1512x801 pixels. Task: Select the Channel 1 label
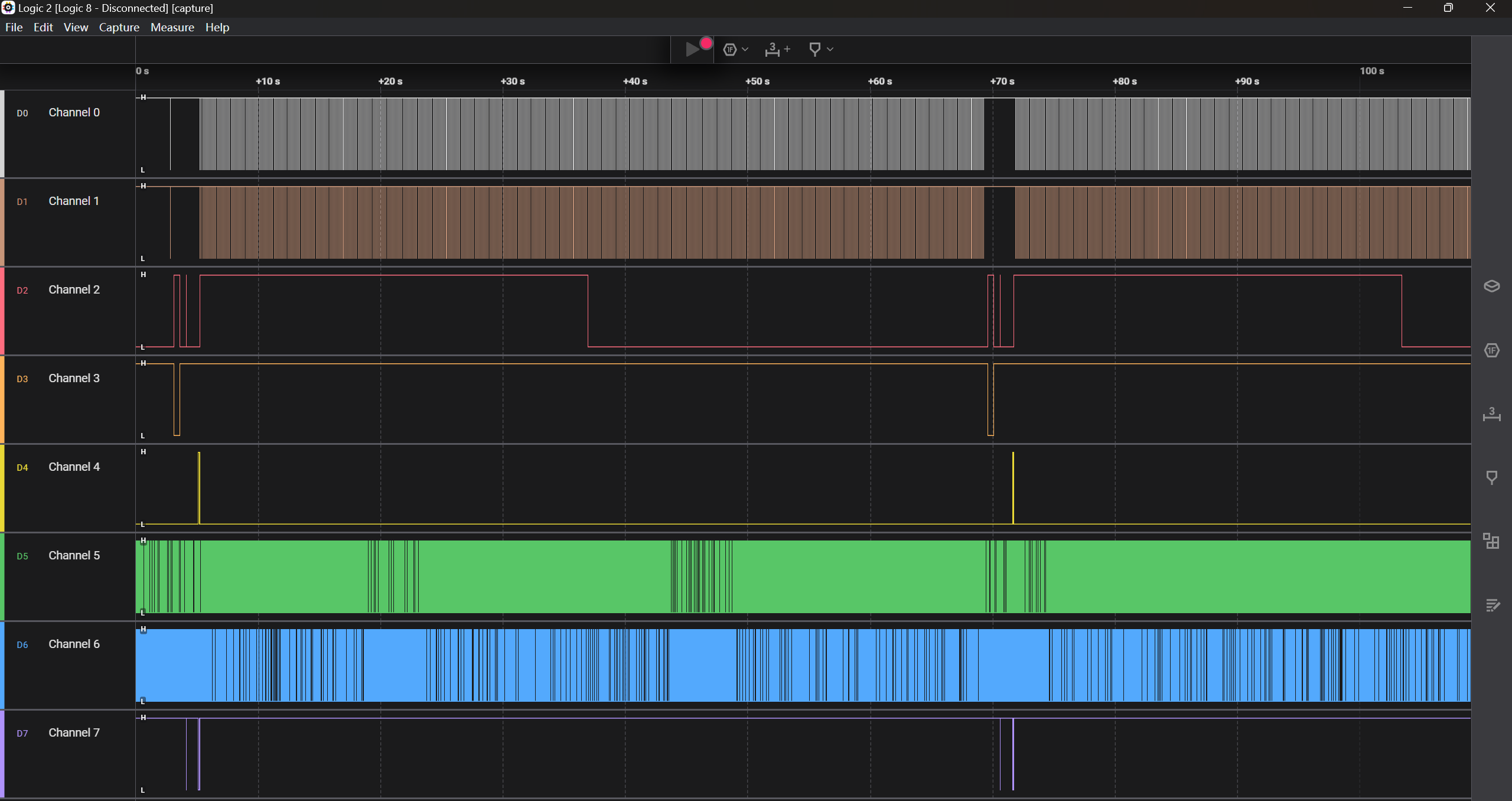74,201
